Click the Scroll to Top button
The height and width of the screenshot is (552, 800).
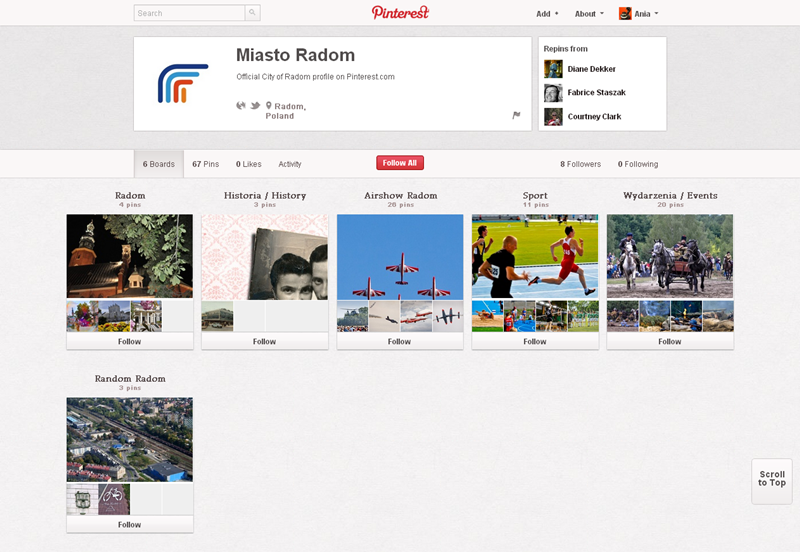tap(771, 480)
